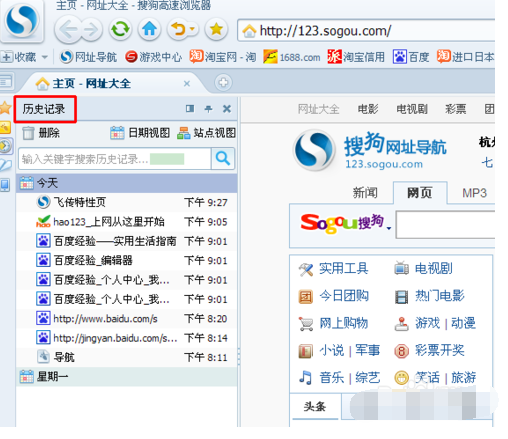Screen dimensions: 508x439
Task: Open the 网址导航 bookmark
Action: click(x=88, y=57)
